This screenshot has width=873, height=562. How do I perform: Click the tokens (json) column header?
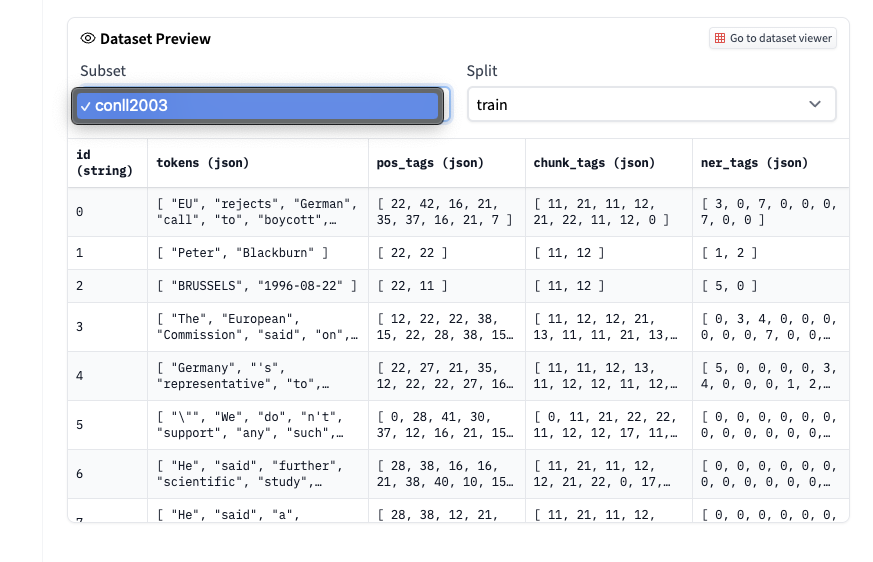click(x=258, y=163)
